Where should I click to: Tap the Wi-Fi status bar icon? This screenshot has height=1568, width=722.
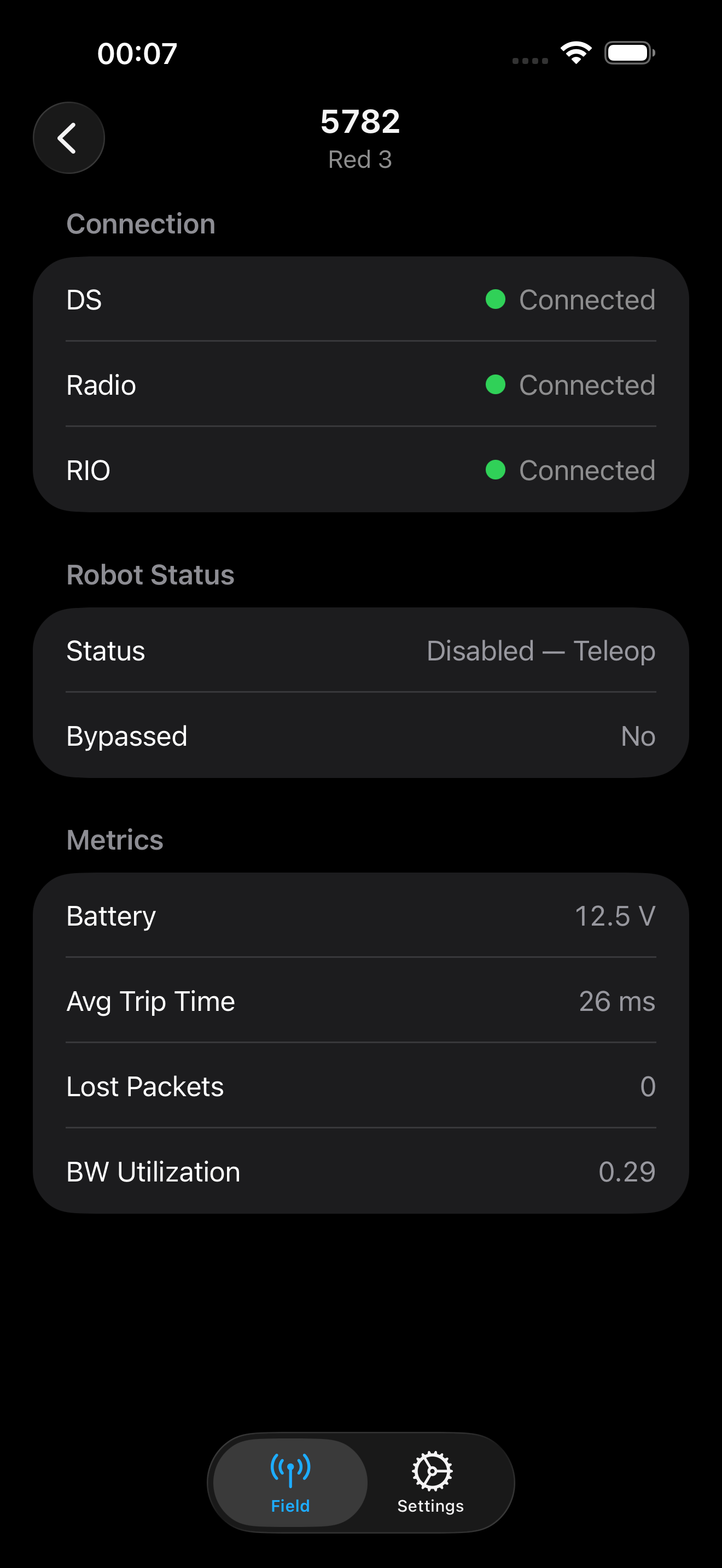click(x=576, y=53)
